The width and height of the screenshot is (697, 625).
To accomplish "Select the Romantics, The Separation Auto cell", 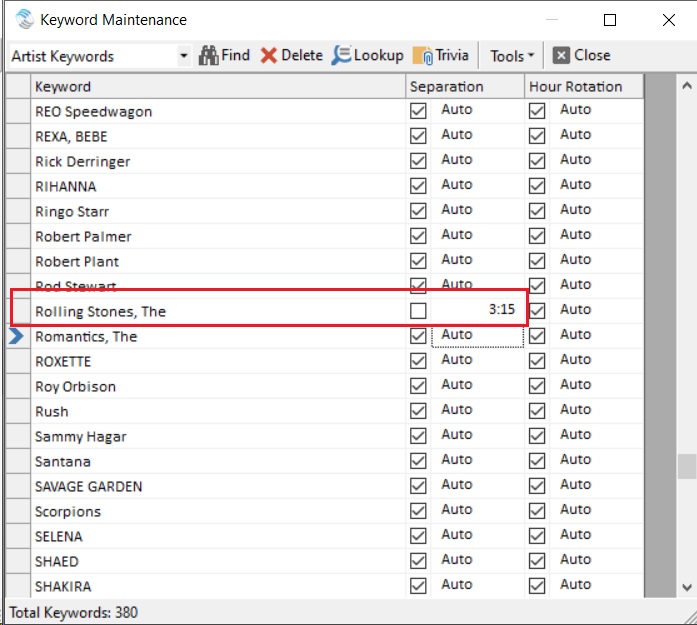I will (477, 336).
